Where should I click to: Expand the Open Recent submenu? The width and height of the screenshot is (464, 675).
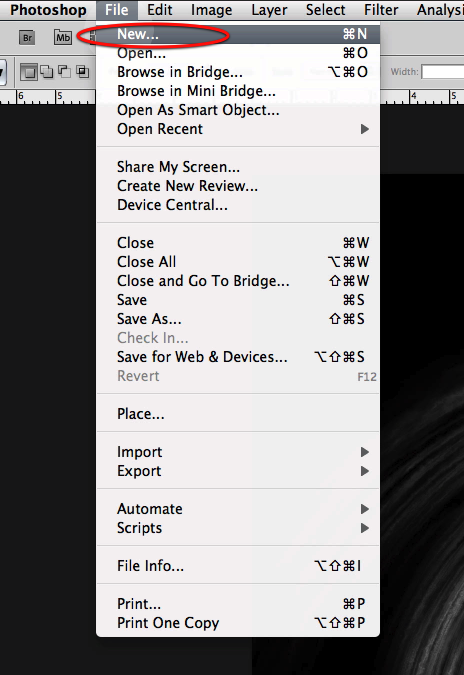238,129
